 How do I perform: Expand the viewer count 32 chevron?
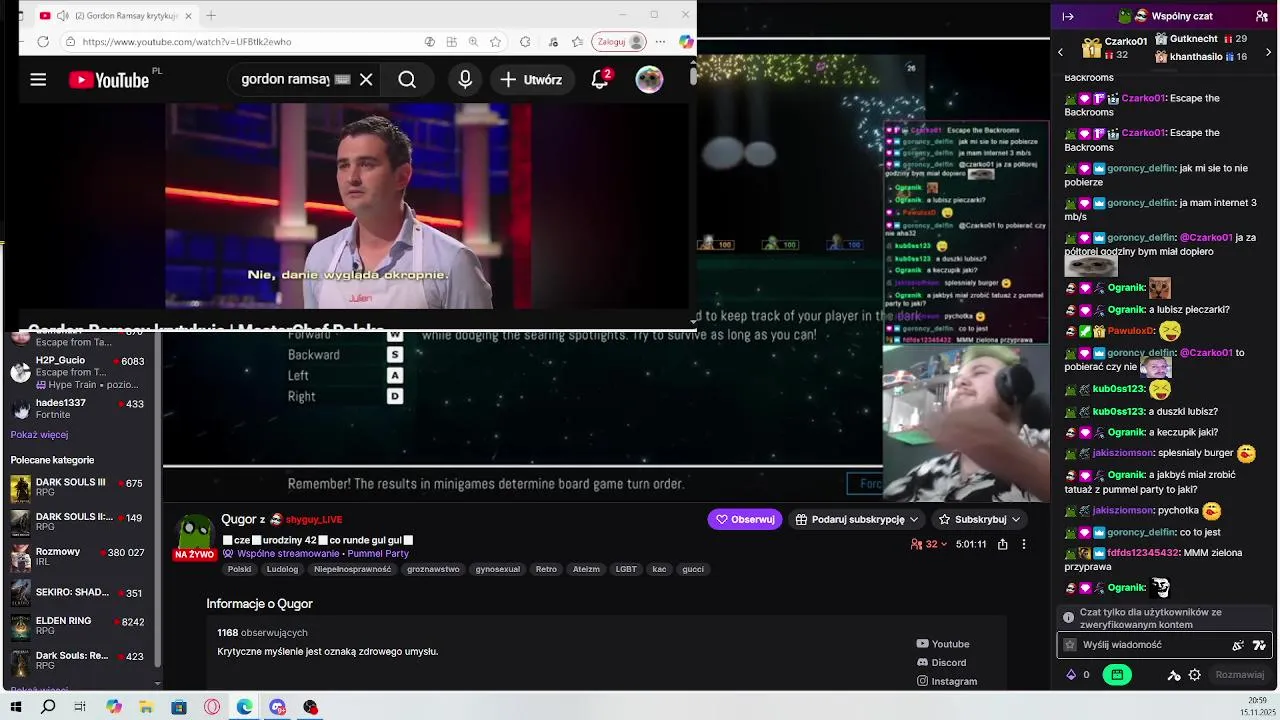point(944,544)
